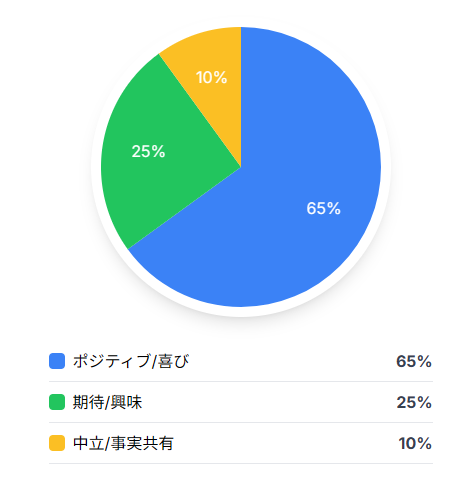Click the 10% label inside the pie
Screen dimensions: 476x481
211,77
